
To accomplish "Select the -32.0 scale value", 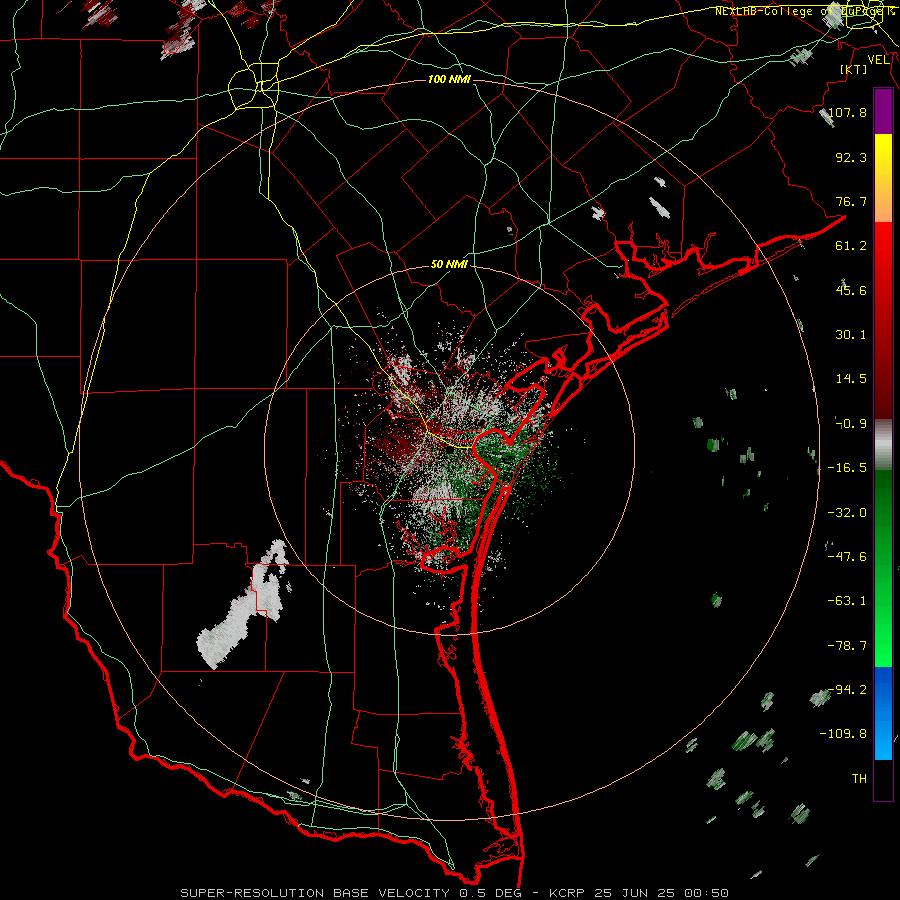I will [x=847, y=513].
